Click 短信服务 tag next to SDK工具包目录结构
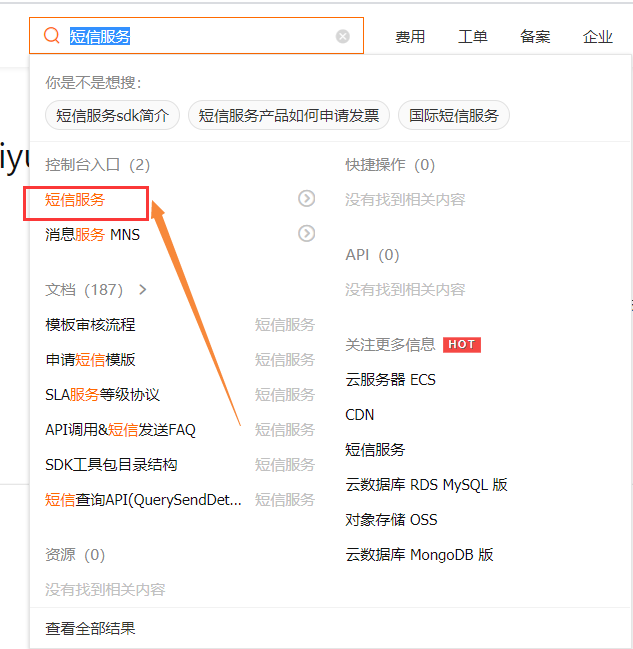Image resolution: width=633 pixels, height=649 pixels. (x=285, y=464)
